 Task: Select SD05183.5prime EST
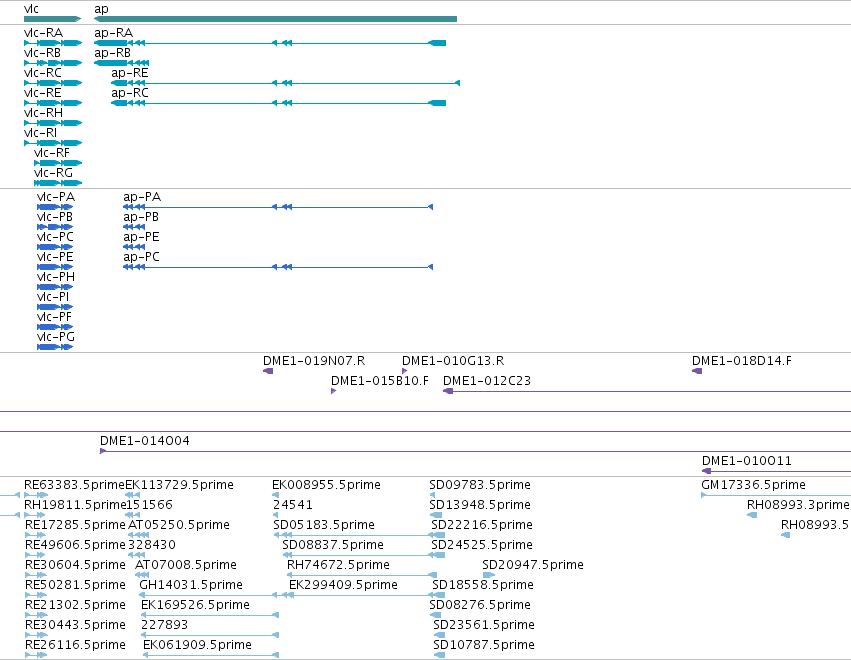pos(359,535)
